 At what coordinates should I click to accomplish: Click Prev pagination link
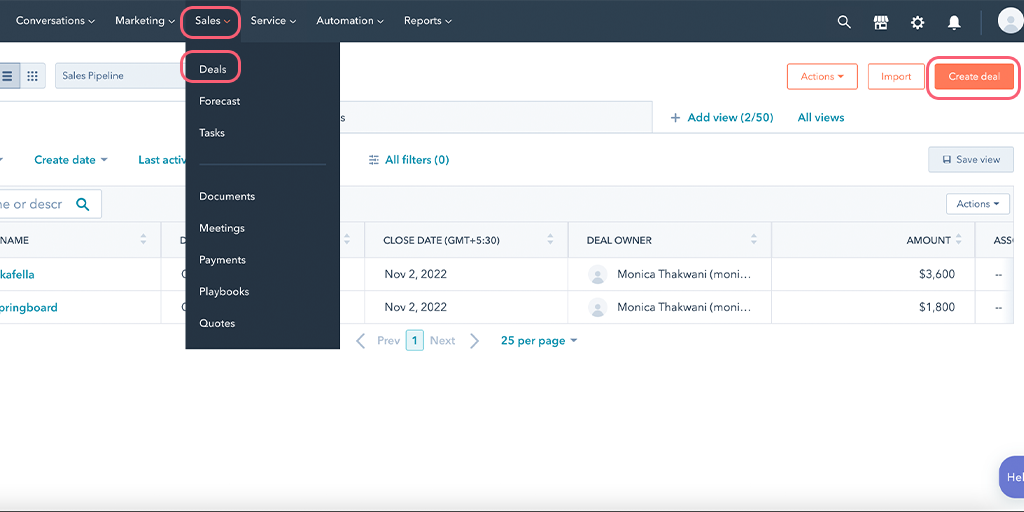389,341
